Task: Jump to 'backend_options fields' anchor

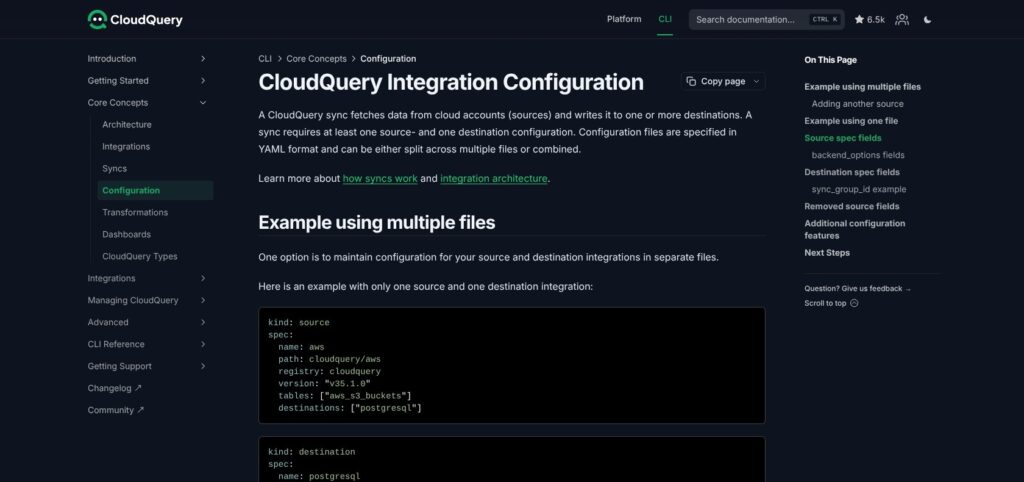Action: click(x=858, y=155)
